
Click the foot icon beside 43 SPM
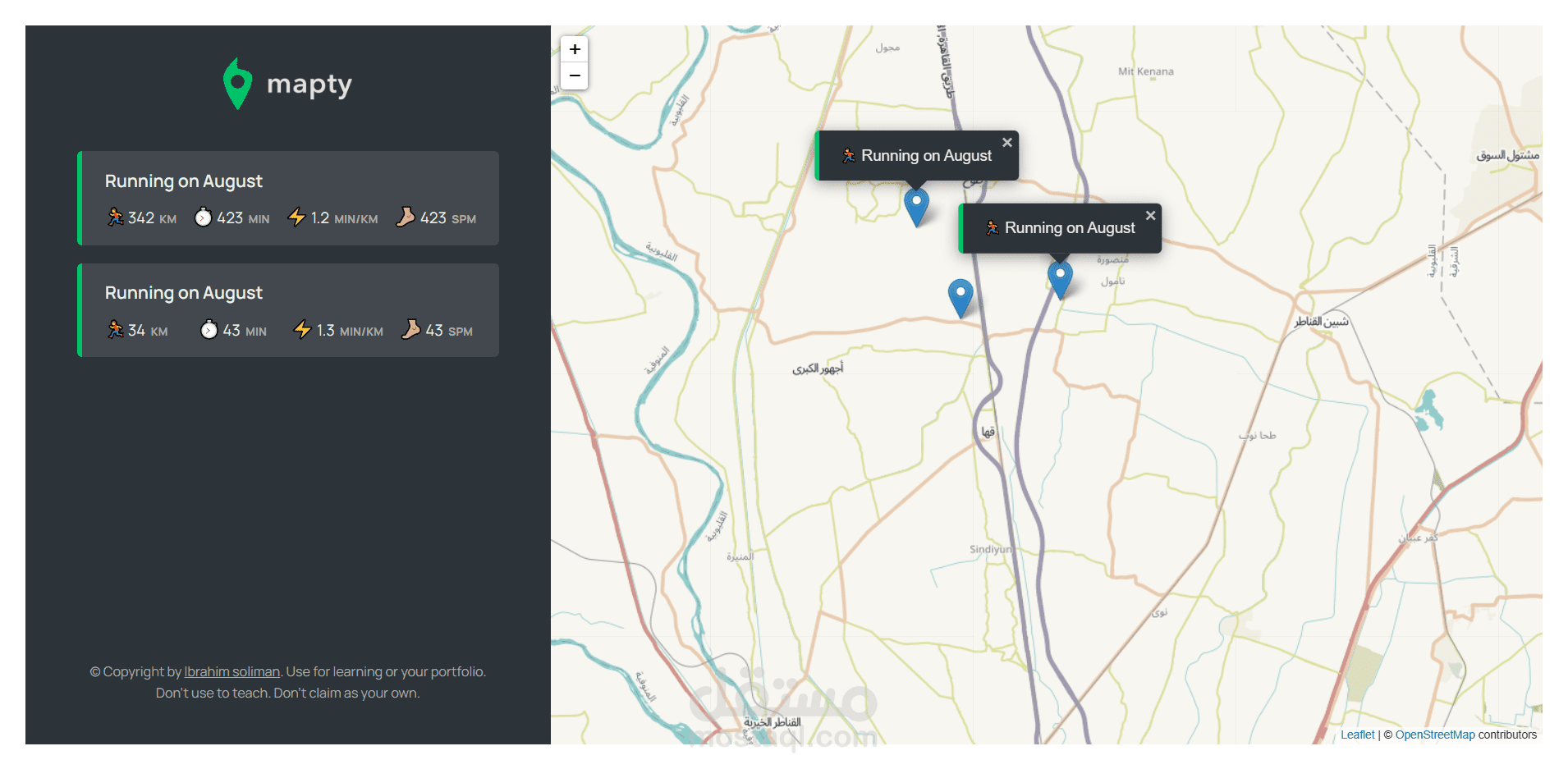pos(410,329)
